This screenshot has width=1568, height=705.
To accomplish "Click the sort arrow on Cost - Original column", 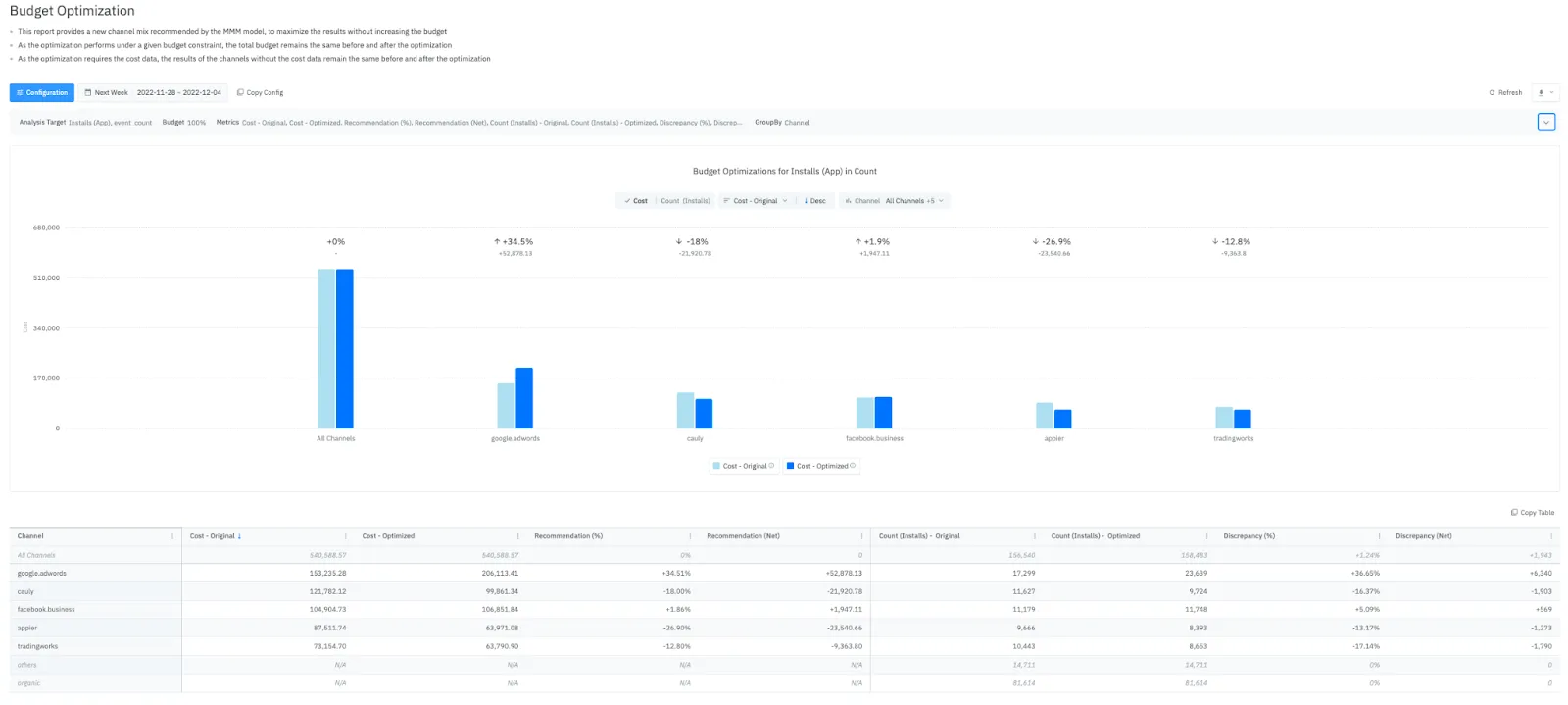I will point(239,536).
